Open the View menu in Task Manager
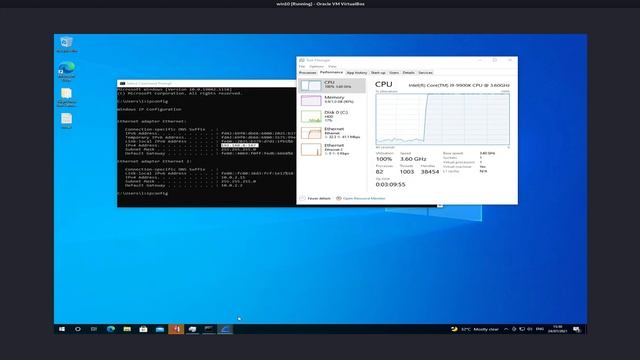Screen dimensions: 640x360 pos(333,67)
